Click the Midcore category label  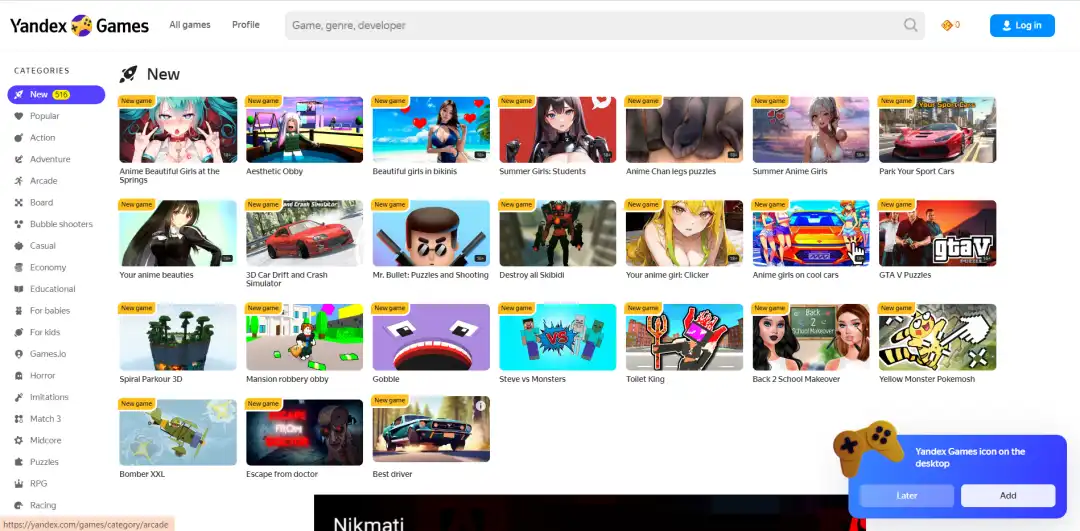45,440
